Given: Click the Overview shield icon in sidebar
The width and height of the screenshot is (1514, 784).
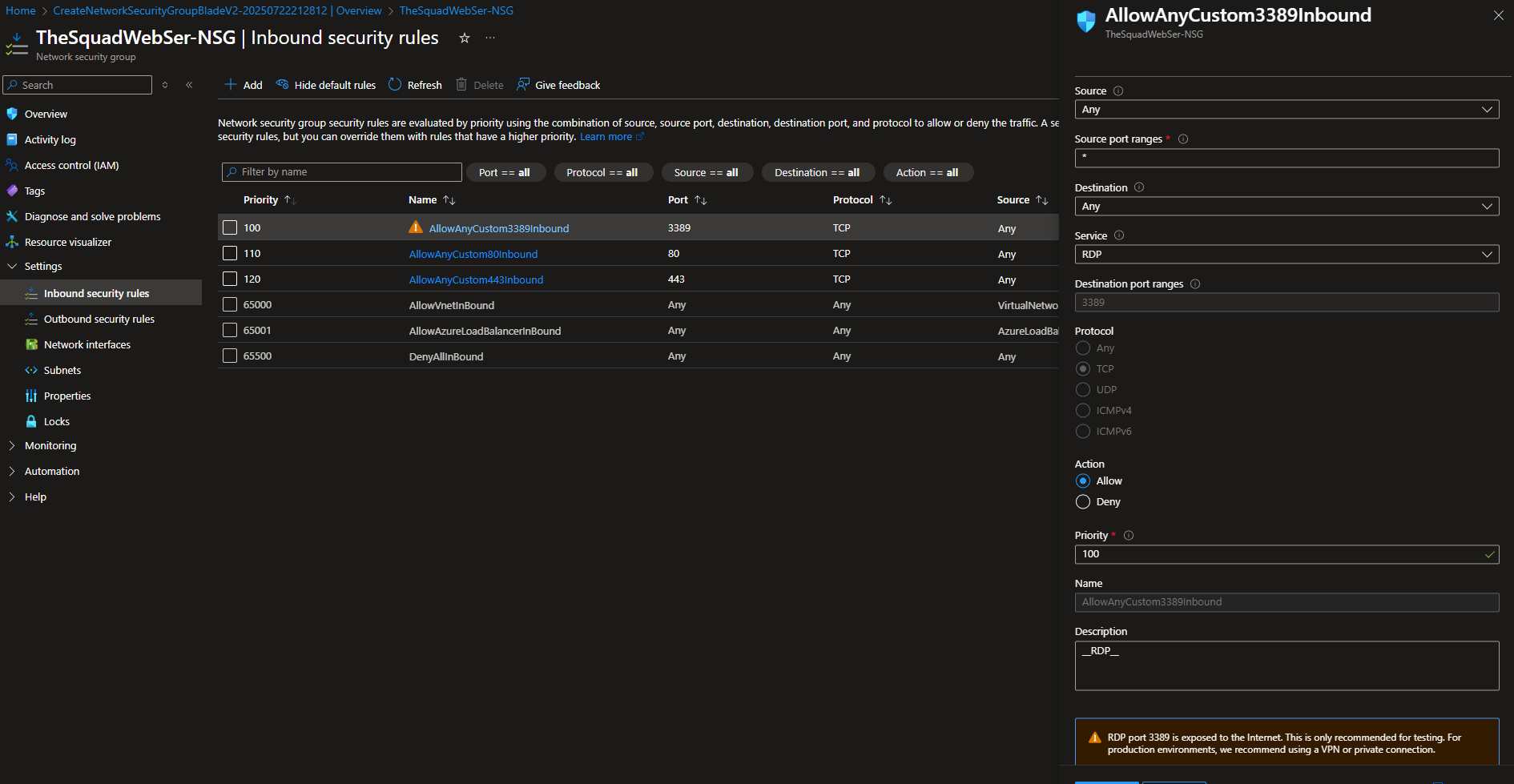Looking at the screenshot, I should tap(12, 114).
